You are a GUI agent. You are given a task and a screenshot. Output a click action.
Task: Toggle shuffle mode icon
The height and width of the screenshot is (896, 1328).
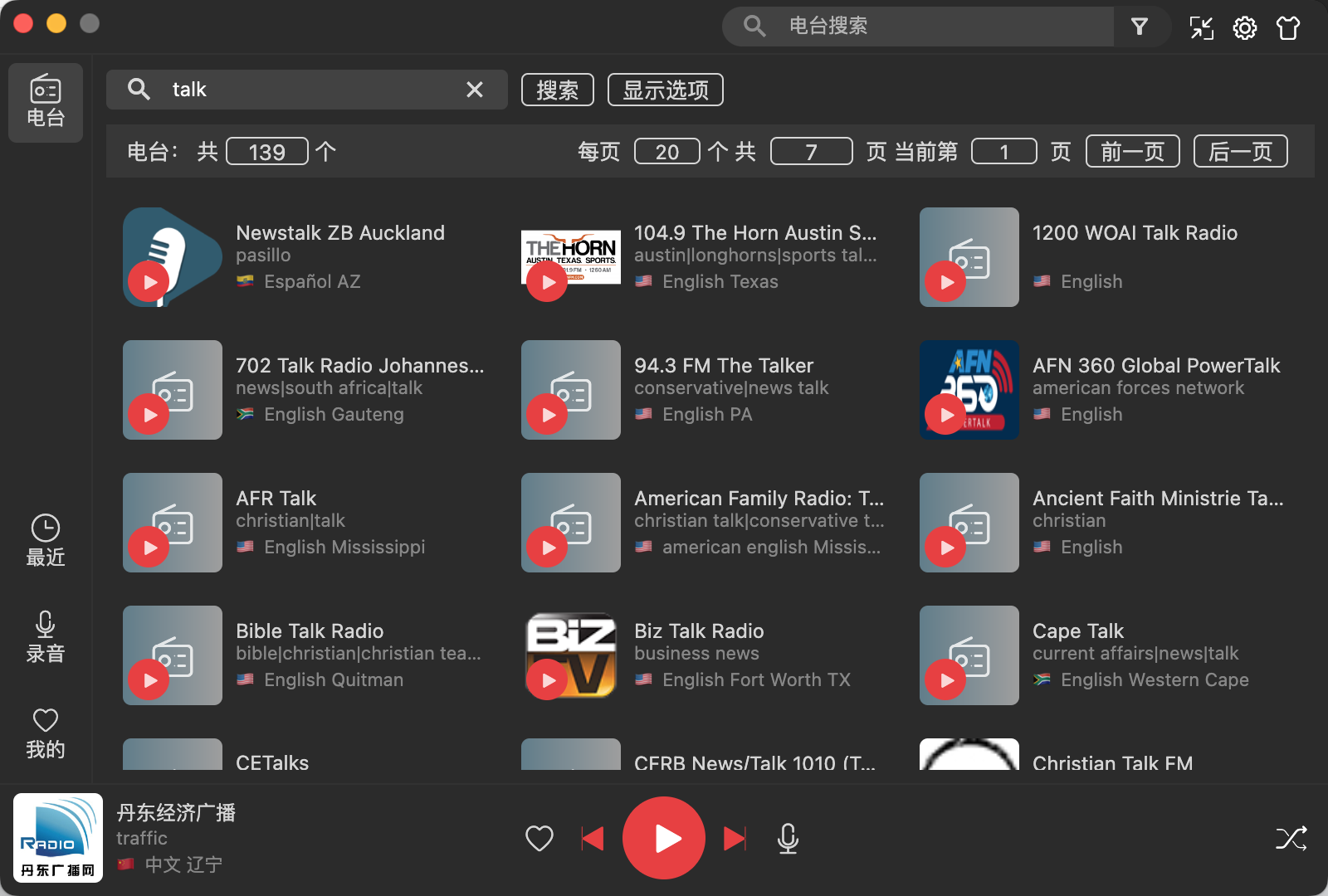coord(1291,838)
